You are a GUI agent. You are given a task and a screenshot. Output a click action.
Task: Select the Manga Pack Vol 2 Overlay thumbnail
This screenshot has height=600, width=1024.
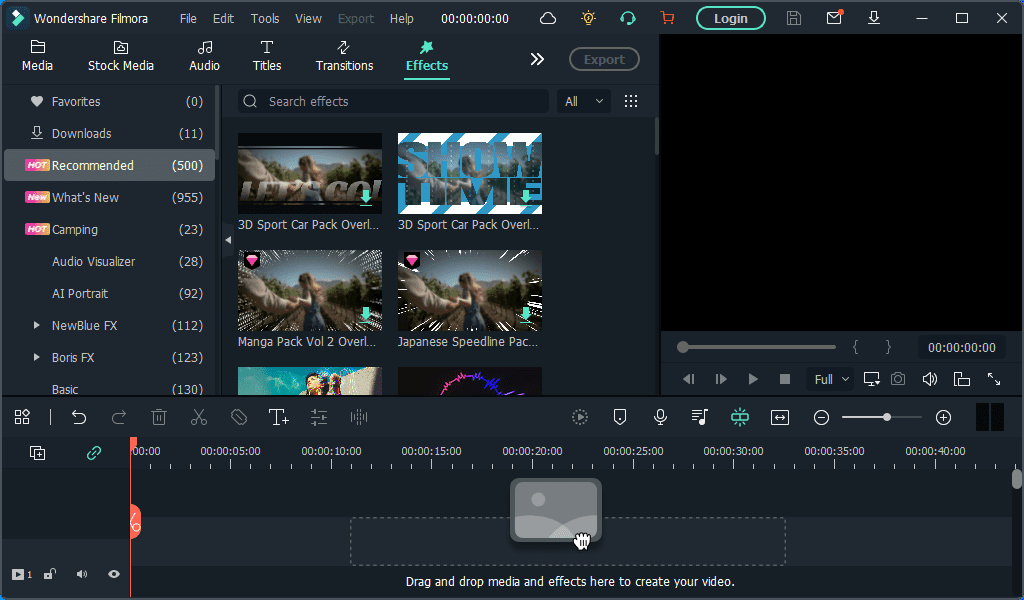pos(310,291)
